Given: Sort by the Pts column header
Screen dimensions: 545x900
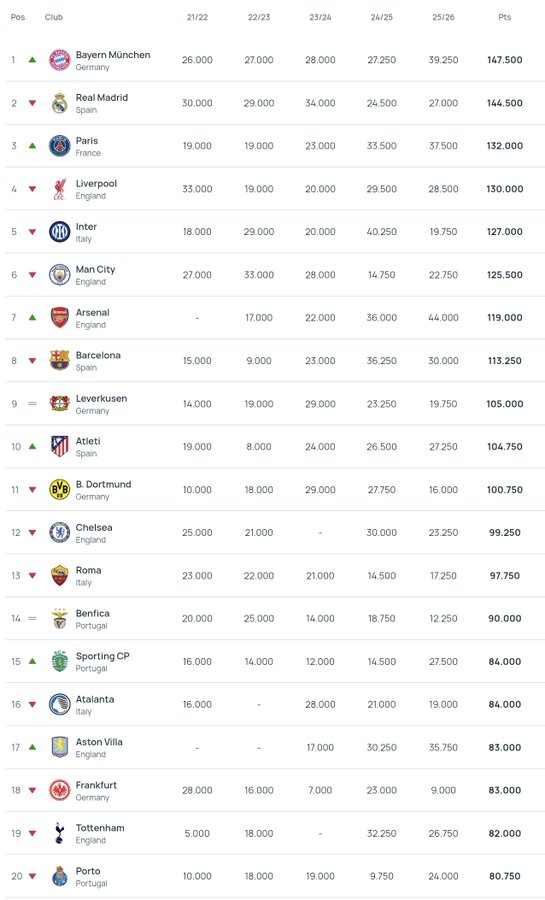Looking at the screenshot, I should (505, 17).
